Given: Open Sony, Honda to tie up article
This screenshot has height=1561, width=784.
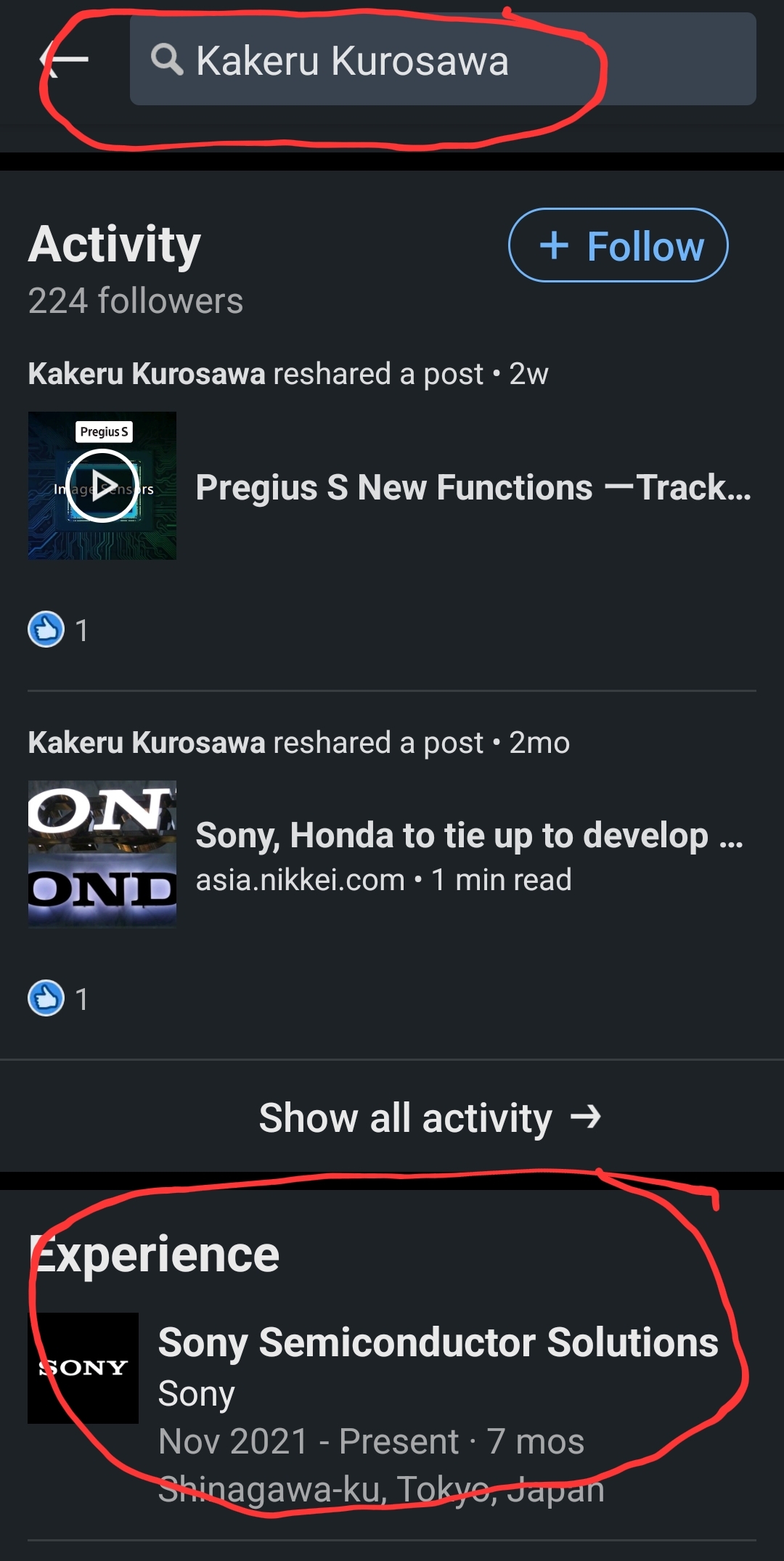Looking at the screenshot, I should [x=469, y=835].
